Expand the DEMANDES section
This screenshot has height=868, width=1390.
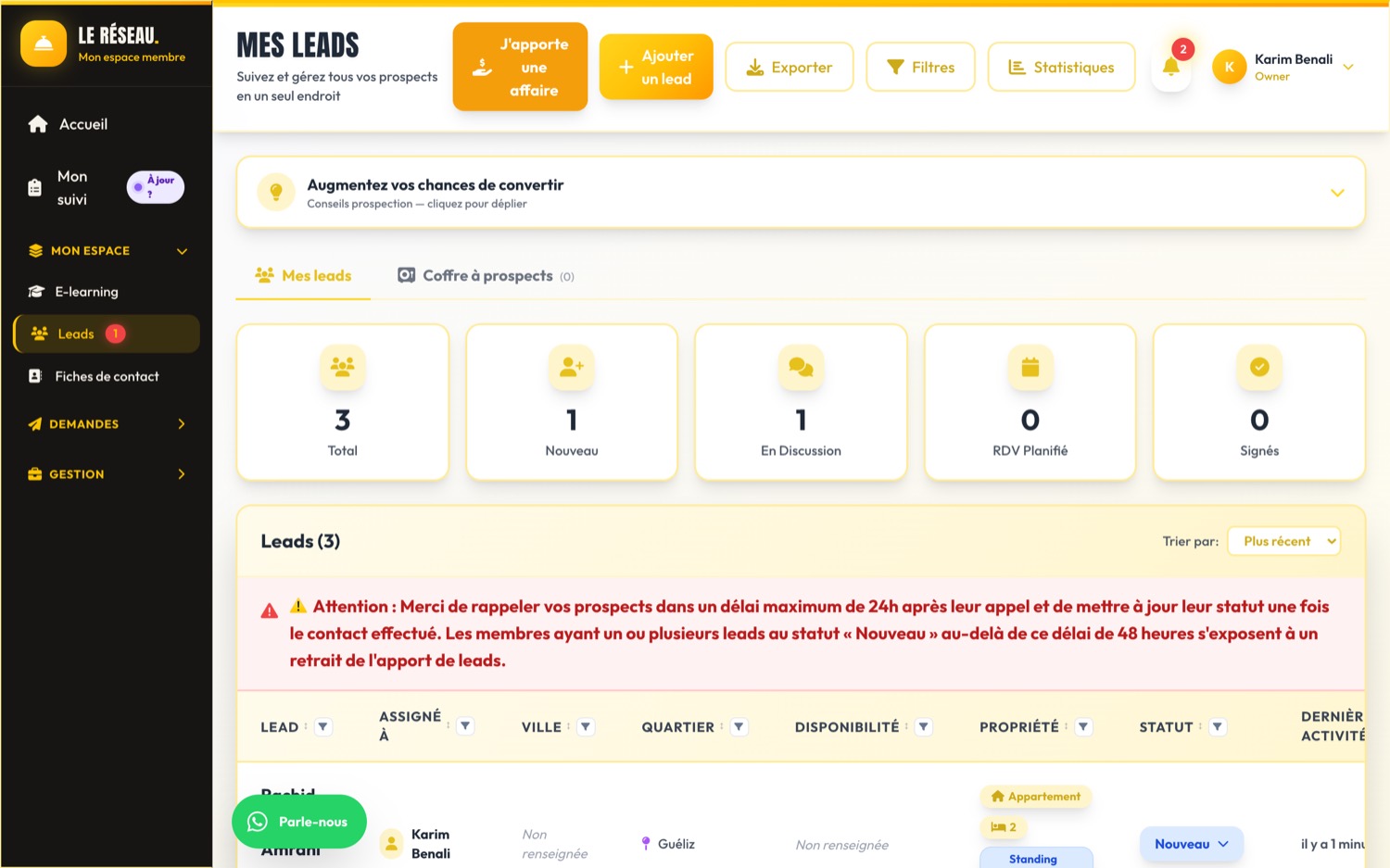tap(107, 424)
